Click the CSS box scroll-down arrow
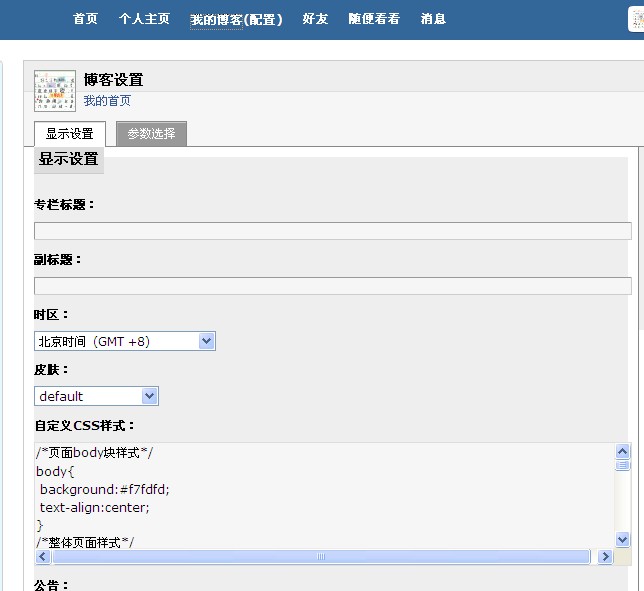 point(623,540)
